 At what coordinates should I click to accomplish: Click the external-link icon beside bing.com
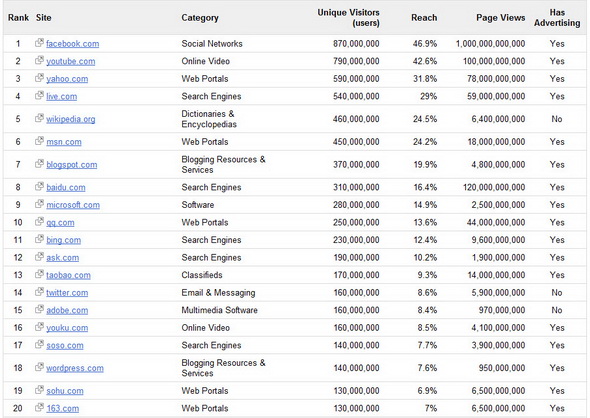tap(39, 239)
